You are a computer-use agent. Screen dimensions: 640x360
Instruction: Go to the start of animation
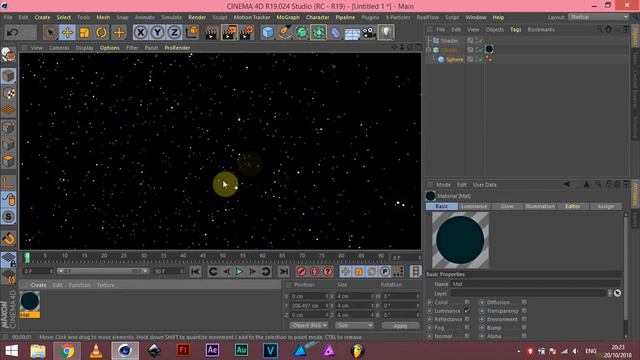[x=196, y=271]
